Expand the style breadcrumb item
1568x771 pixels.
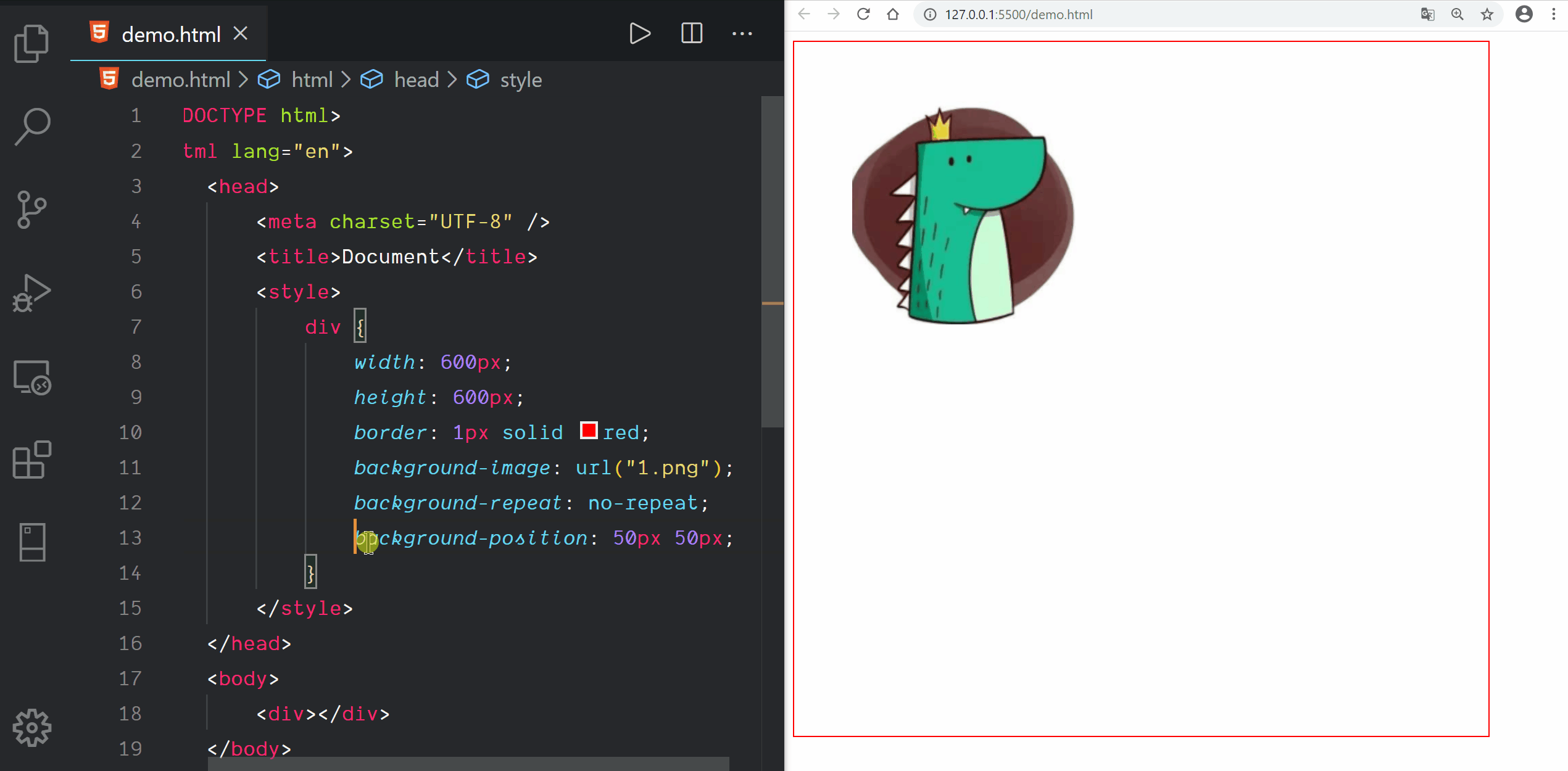520,80
